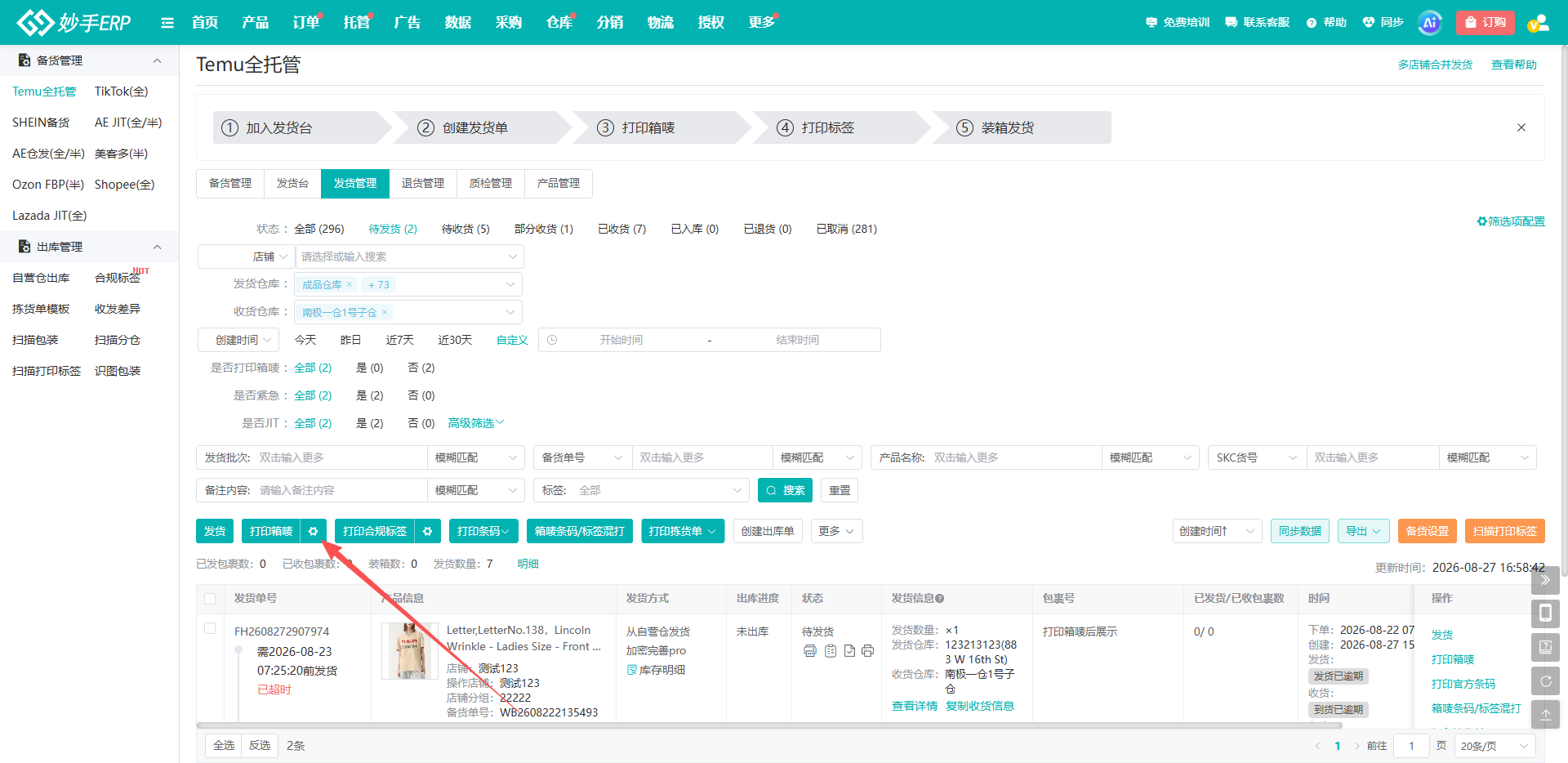The height and width of the screenshot is (763, 1568).
Task: Click the 订购 purchase button
Action: coord(1486,23)
